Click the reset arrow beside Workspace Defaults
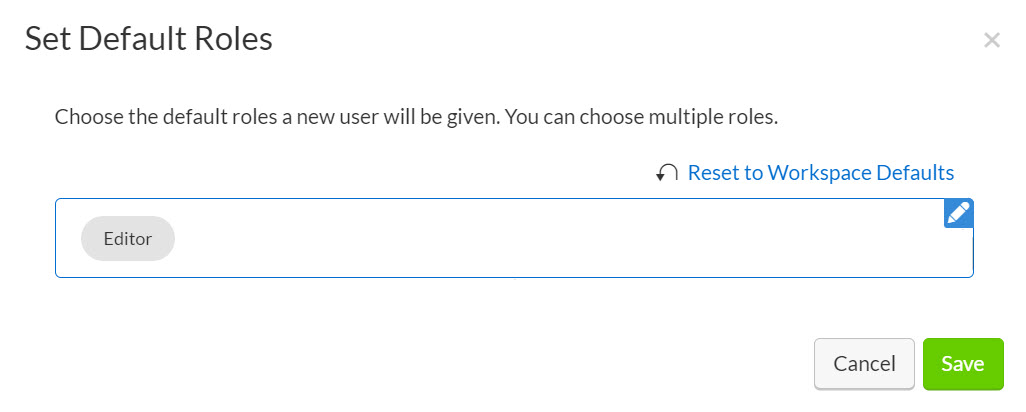This screenshot has width=1026, height=412. point(667,173)
